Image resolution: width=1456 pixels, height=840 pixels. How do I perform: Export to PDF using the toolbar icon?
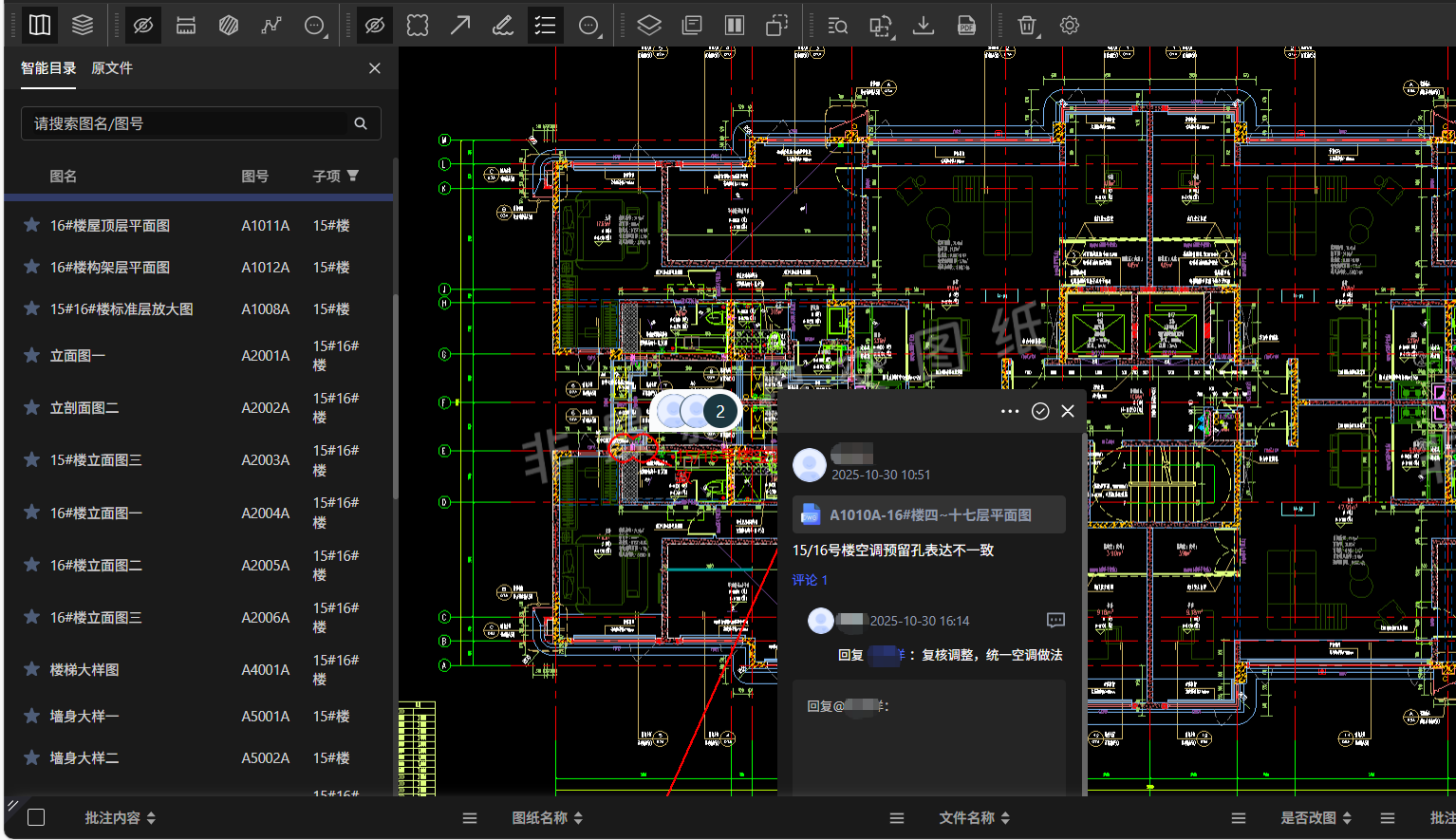click(x=966, y=26)
